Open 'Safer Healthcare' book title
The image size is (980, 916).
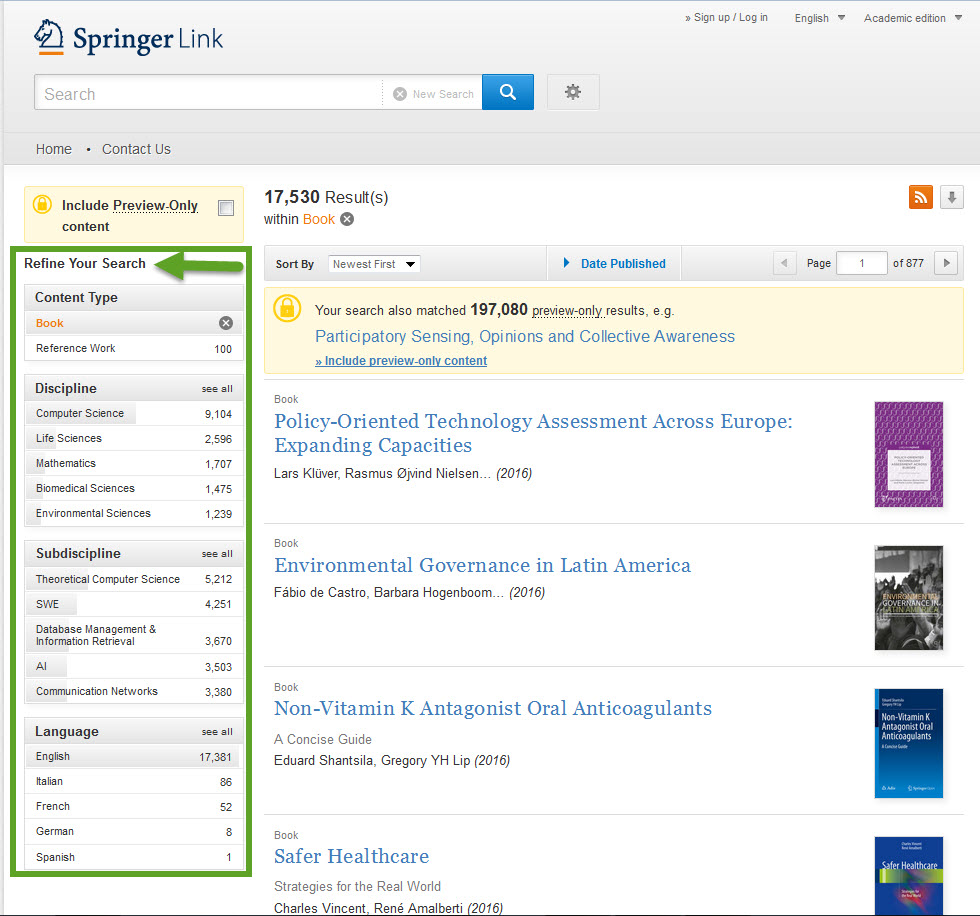point(351,856)
